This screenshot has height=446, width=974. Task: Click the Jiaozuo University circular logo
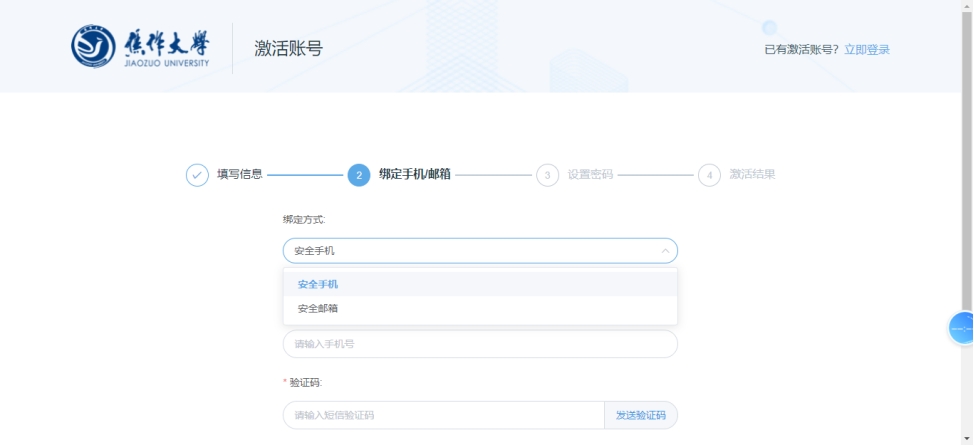tap(93, 47)
